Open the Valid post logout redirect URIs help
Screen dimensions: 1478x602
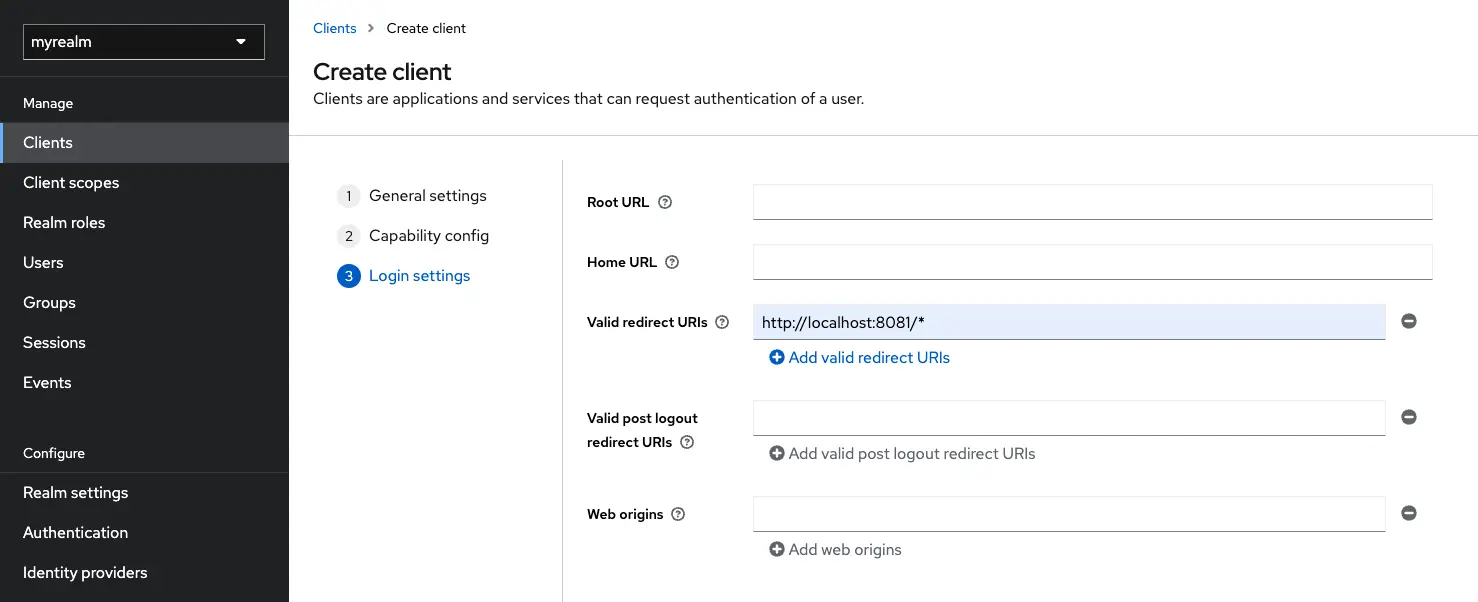(x=686, y=442)
